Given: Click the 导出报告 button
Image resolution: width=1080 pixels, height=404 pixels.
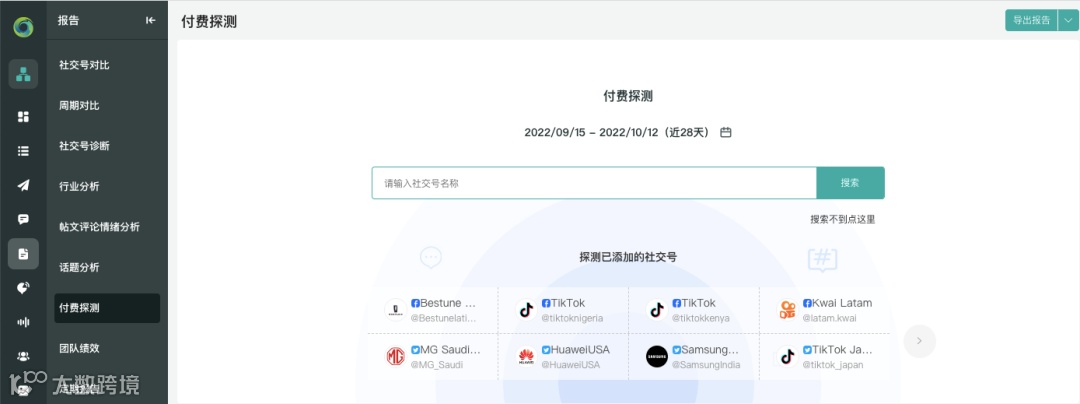Looking at the screenshot, I should [1031, 21].
